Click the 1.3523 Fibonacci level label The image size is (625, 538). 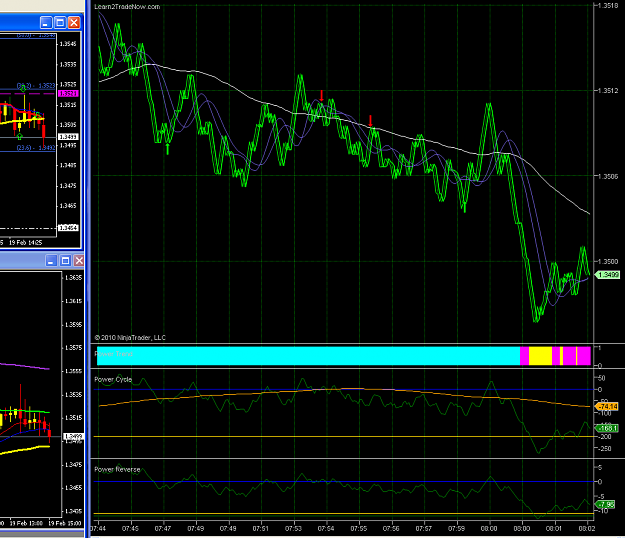pyautogui.click(x=36, y=86)
